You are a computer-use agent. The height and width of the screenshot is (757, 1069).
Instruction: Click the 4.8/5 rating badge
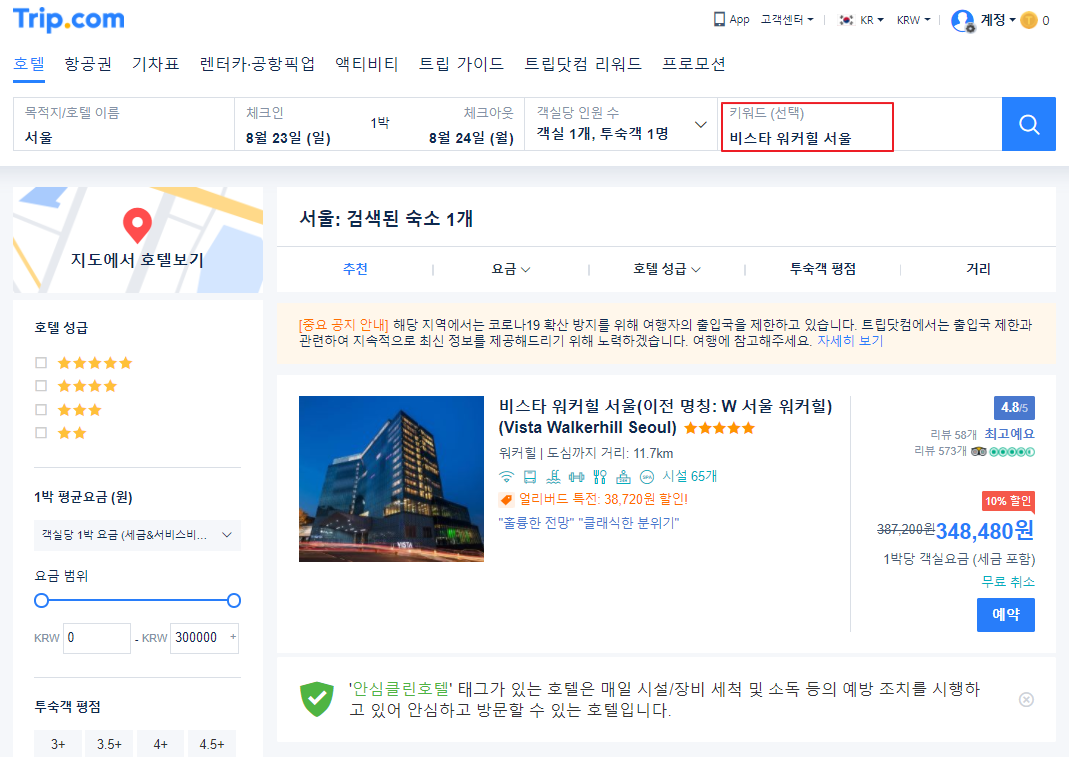(1014, 408)
